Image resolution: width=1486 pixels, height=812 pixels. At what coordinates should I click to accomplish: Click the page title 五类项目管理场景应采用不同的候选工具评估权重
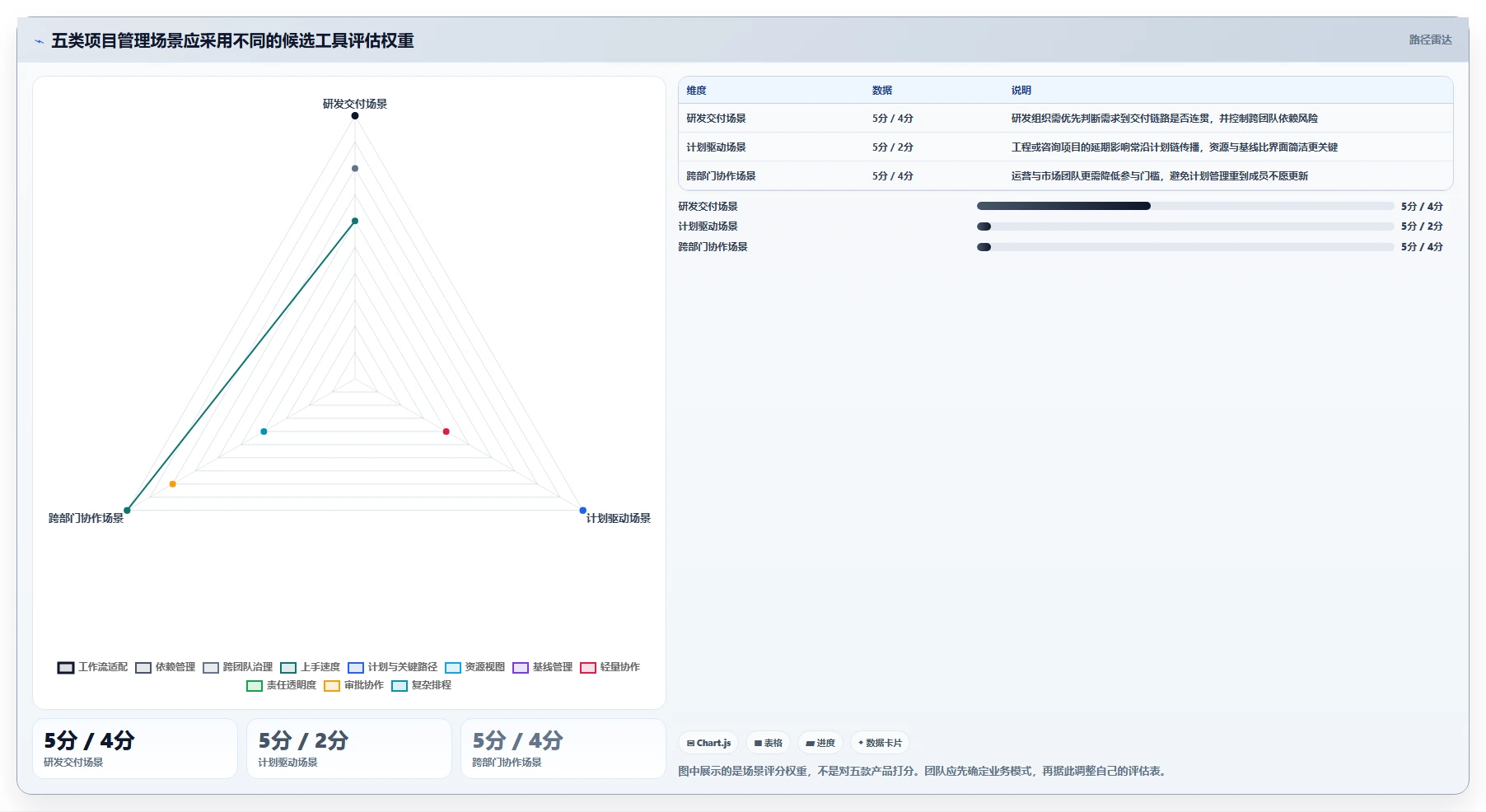232,41
